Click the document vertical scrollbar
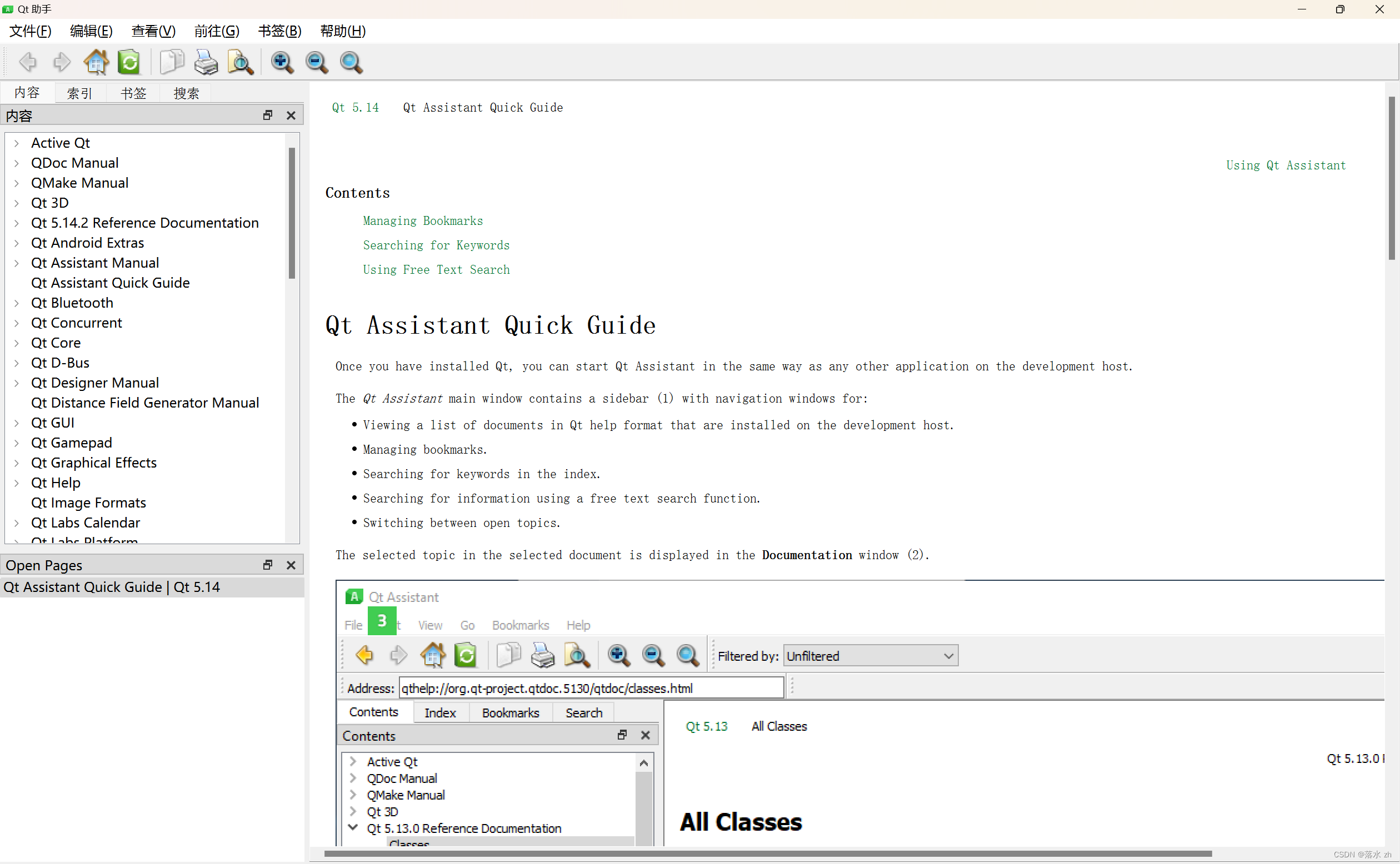Viewport: 1400px width, 864px height. [1392, 178]
